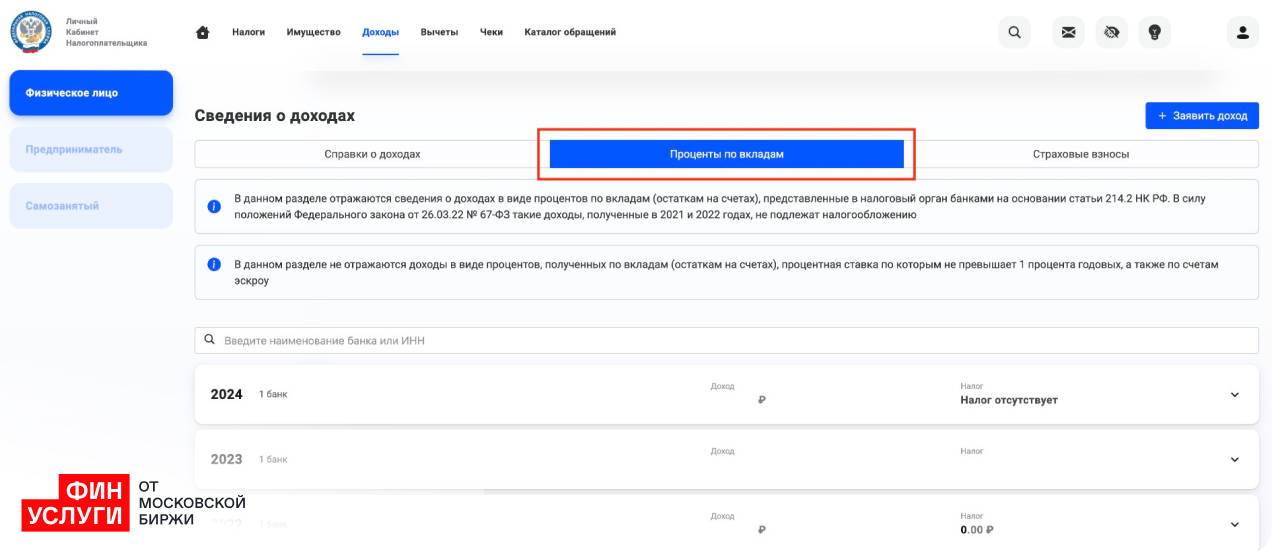Open search with magnifier icon
Viewport: 1272px width, 553px height.
click(1014, 32)
